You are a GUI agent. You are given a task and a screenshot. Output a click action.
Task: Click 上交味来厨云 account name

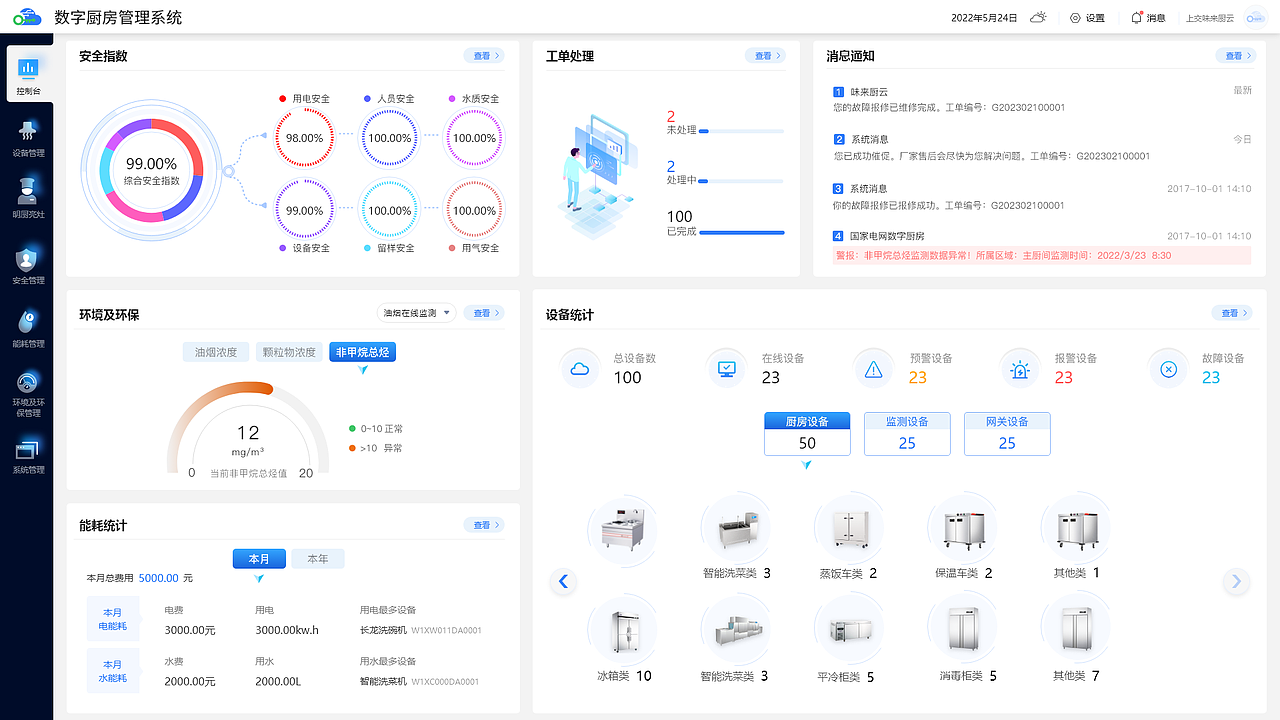click(1210, 18)
